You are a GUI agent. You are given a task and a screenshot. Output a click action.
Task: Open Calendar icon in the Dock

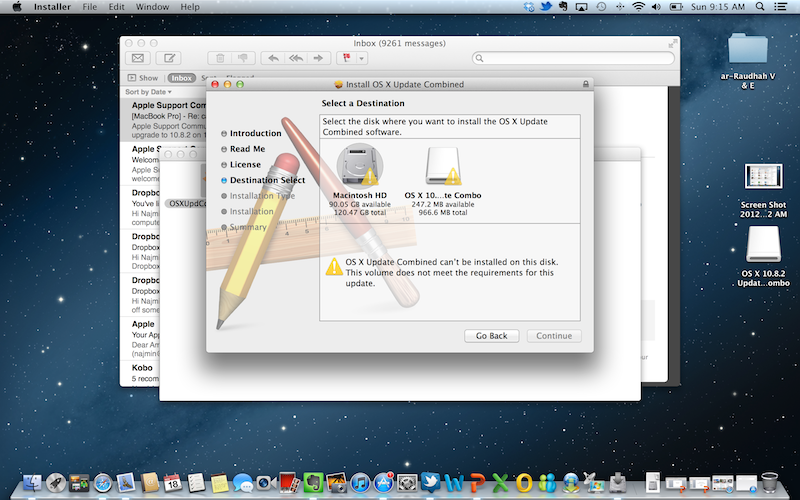tap(172, 482)
